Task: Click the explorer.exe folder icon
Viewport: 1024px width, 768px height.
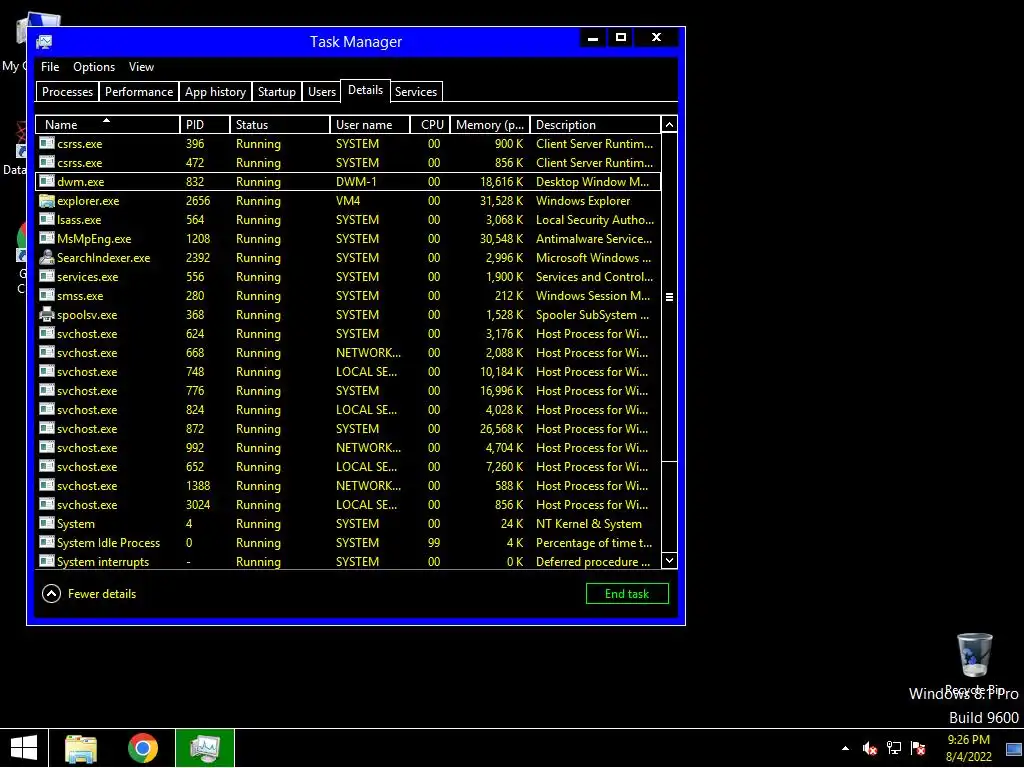Action: click(46, 200)
